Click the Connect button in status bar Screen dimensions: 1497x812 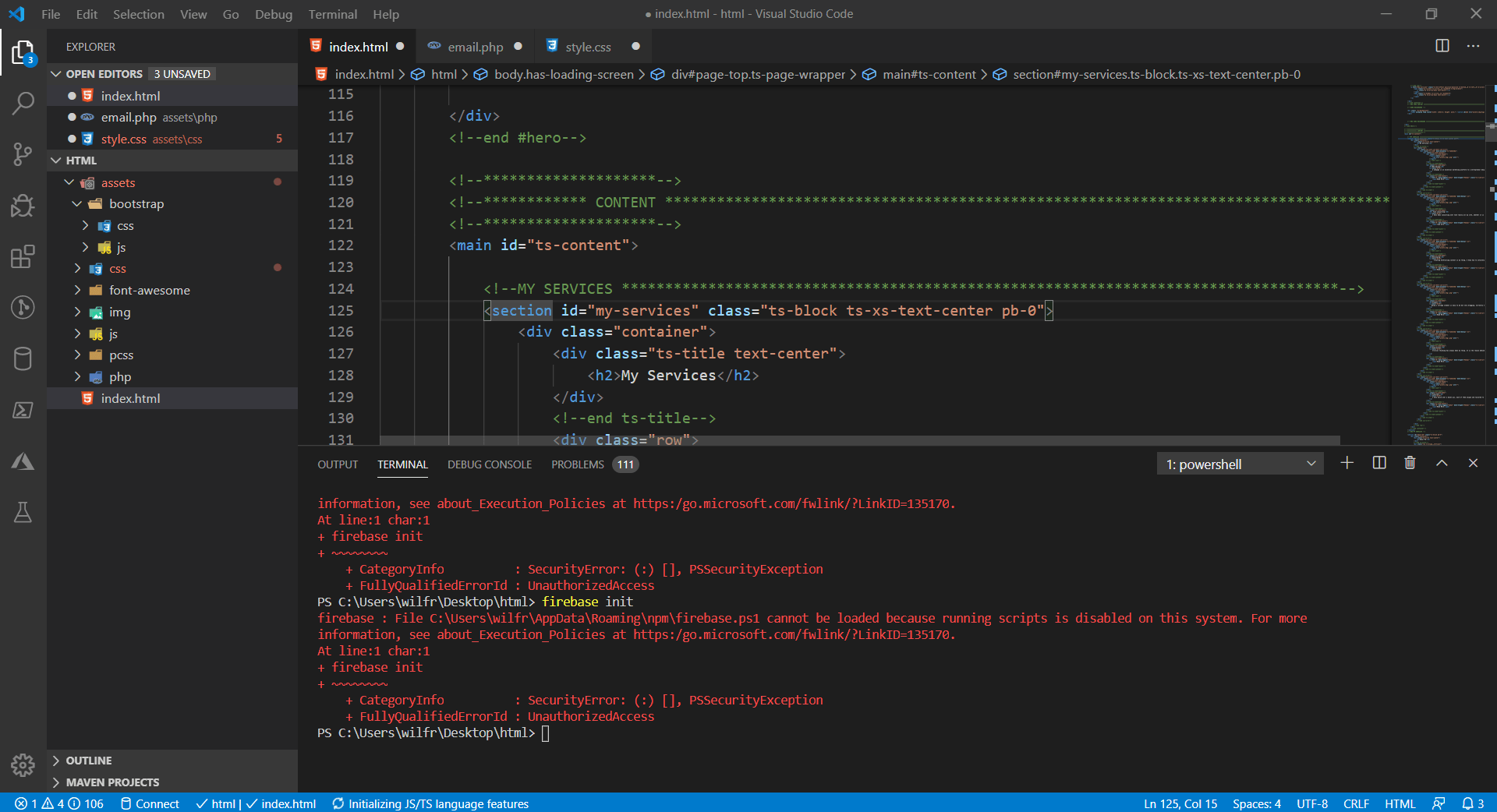[x=150, y=803]
